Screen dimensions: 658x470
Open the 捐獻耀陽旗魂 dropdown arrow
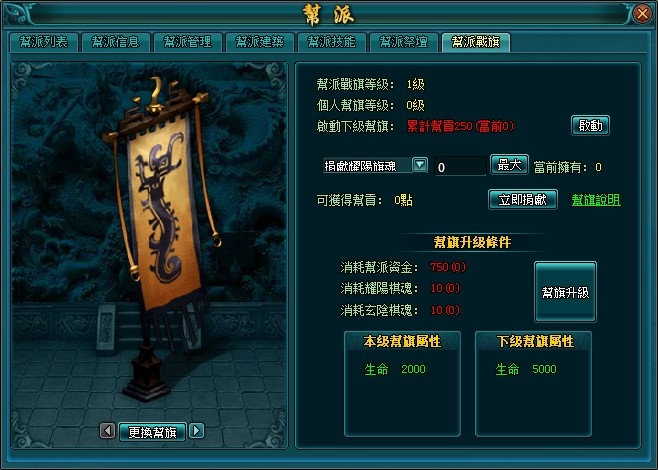tap(420, 164)
